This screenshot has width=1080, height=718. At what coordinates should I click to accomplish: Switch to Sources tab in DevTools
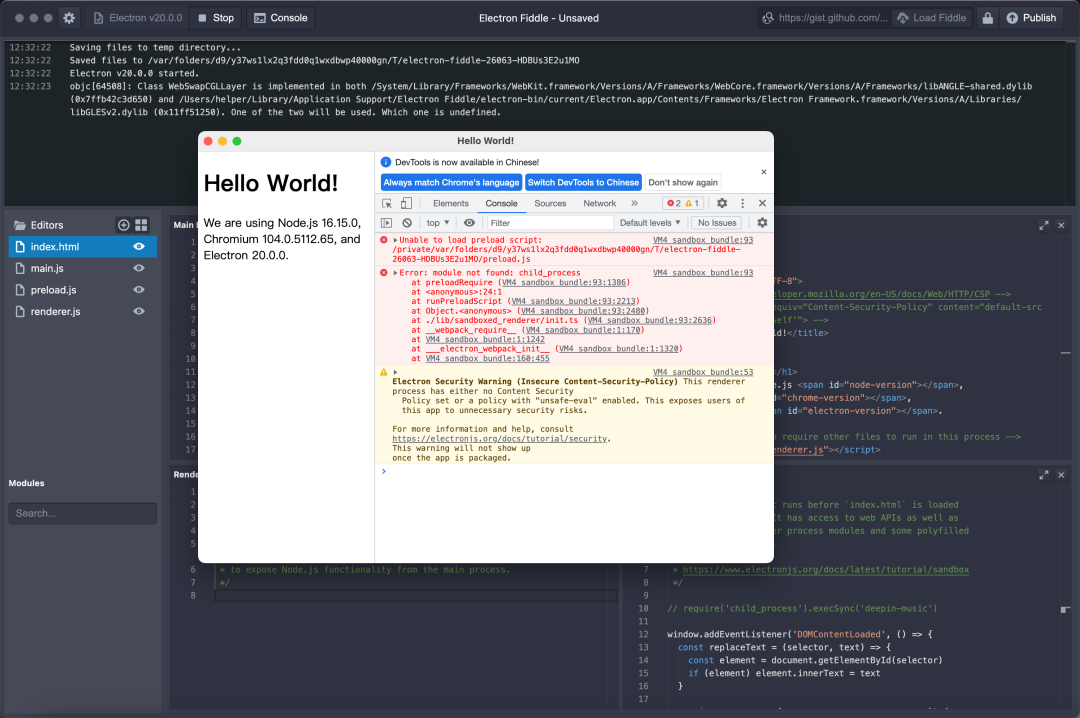coord(550,203)
